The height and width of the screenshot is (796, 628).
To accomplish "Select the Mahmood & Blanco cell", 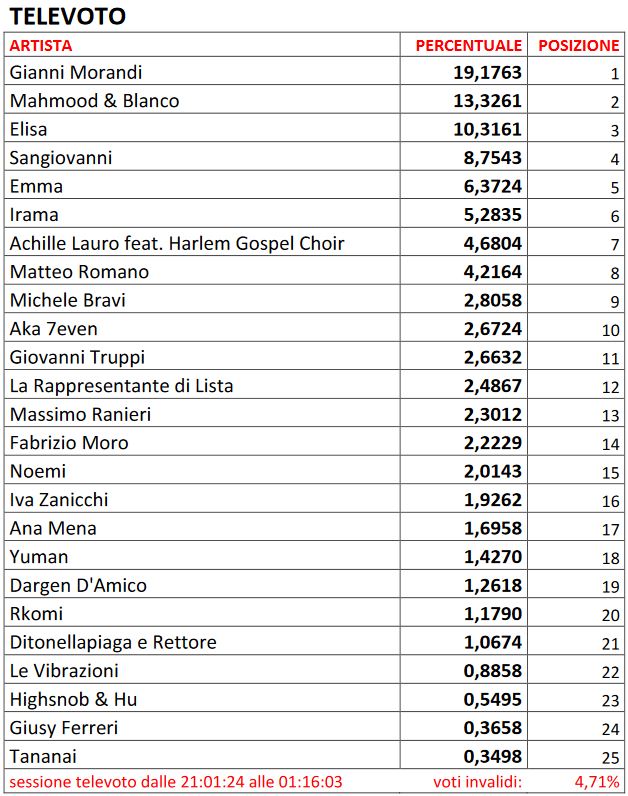I will [94, 101].
